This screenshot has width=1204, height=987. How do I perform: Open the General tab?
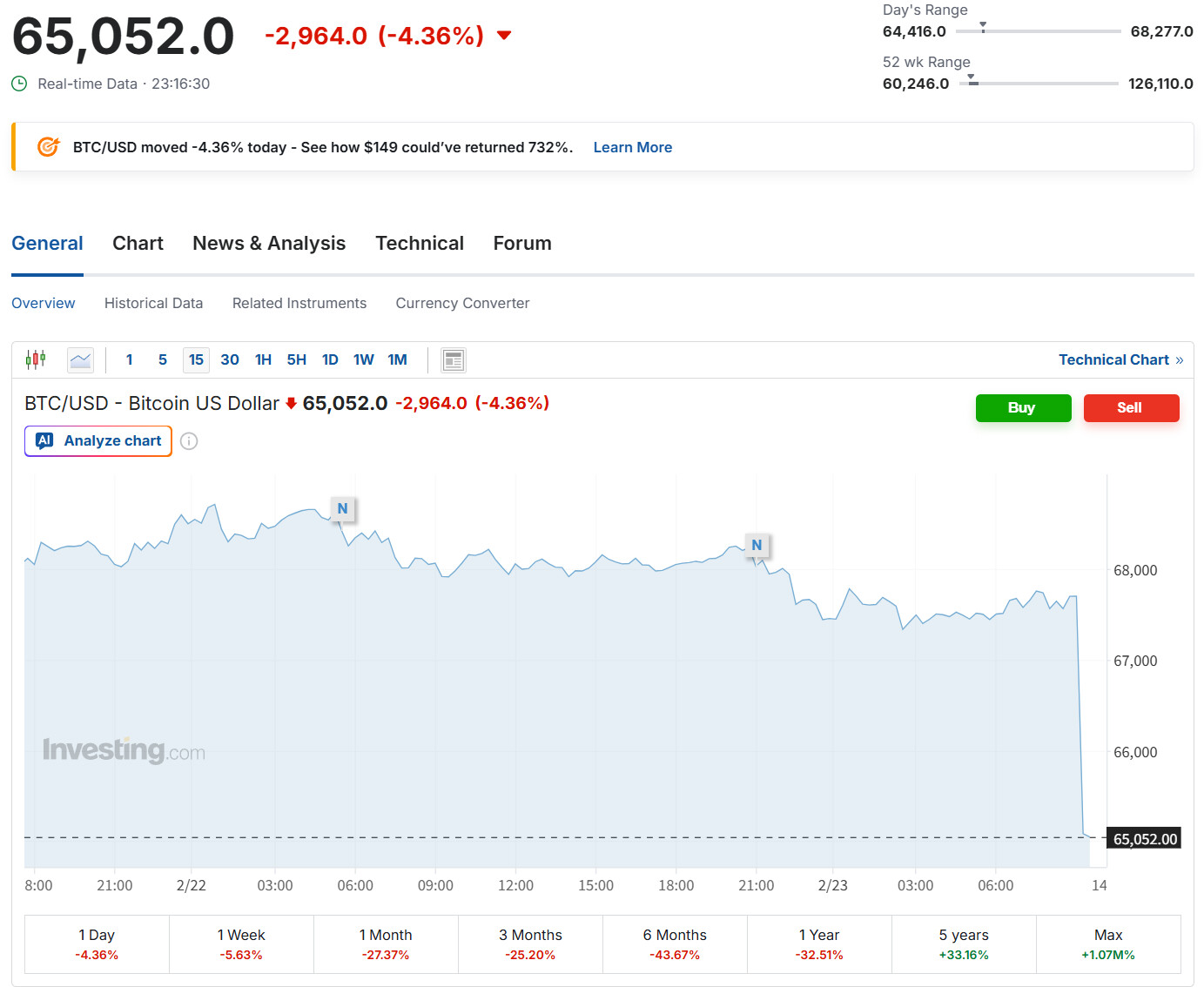click(48, 244)
